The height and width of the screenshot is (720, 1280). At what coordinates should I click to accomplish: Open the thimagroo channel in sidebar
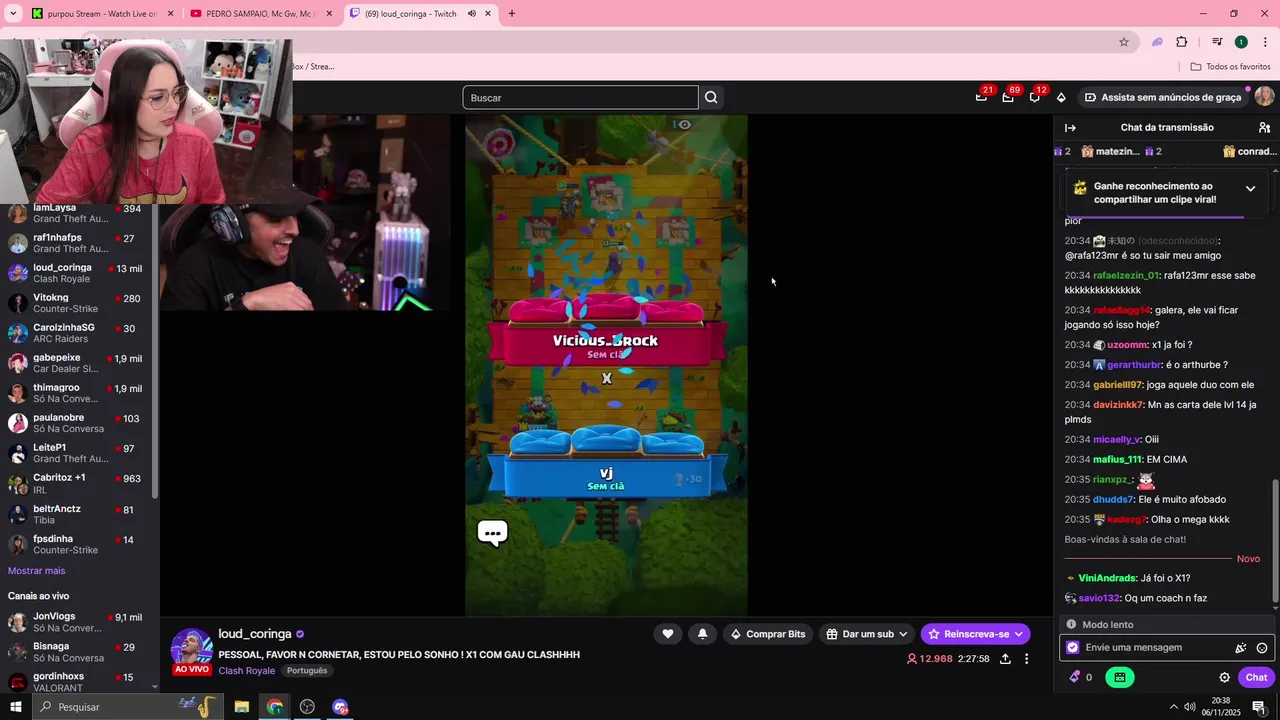(76, 393)
